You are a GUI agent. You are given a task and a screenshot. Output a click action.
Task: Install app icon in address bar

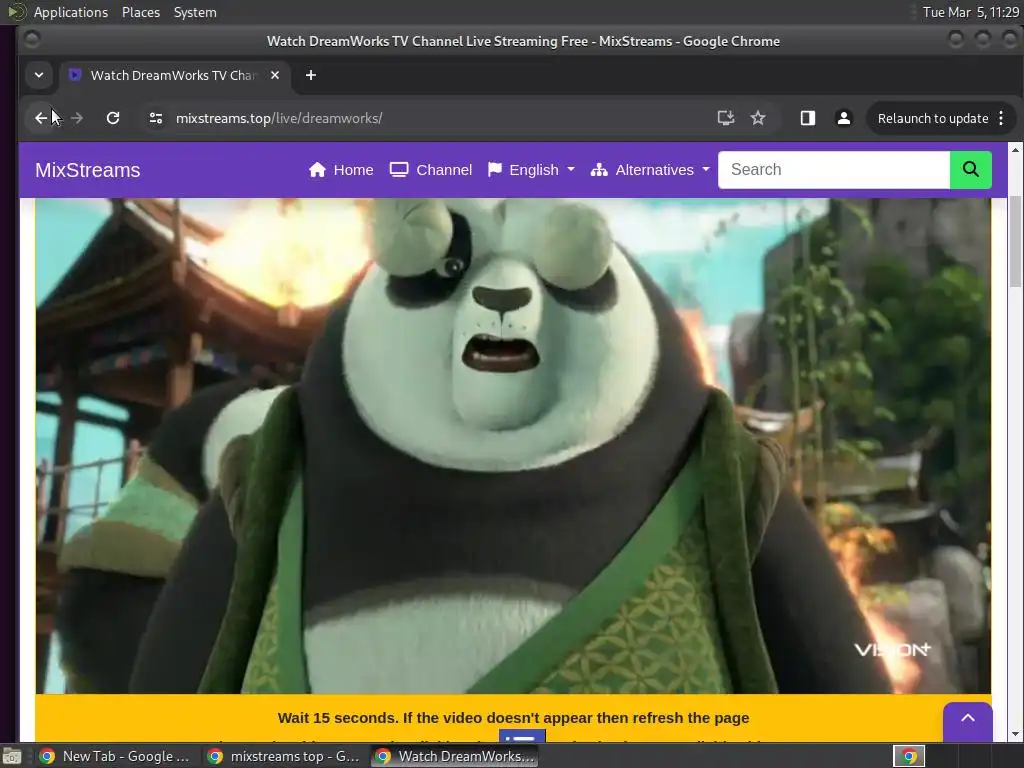(x=726, y=118)
